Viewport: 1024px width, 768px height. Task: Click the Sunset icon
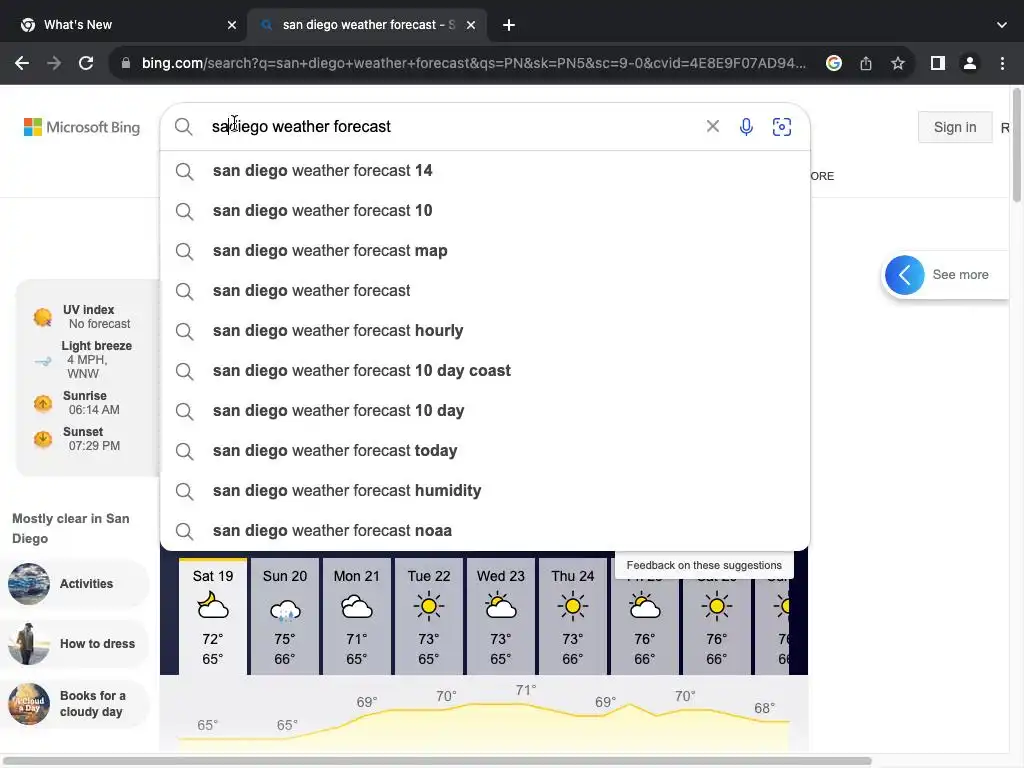pyautogui.click(x=43, y=439)
